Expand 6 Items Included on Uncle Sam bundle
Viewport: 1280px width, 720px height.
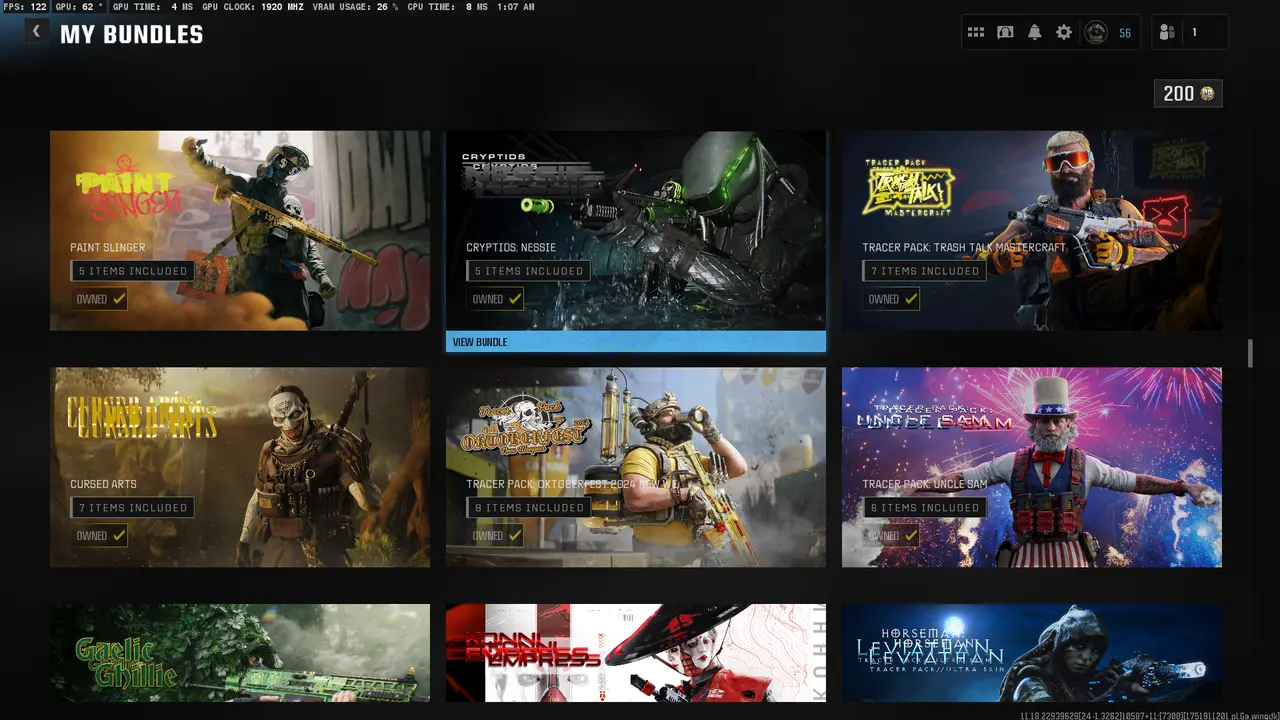pyautogui.click(x=924, y=508)
